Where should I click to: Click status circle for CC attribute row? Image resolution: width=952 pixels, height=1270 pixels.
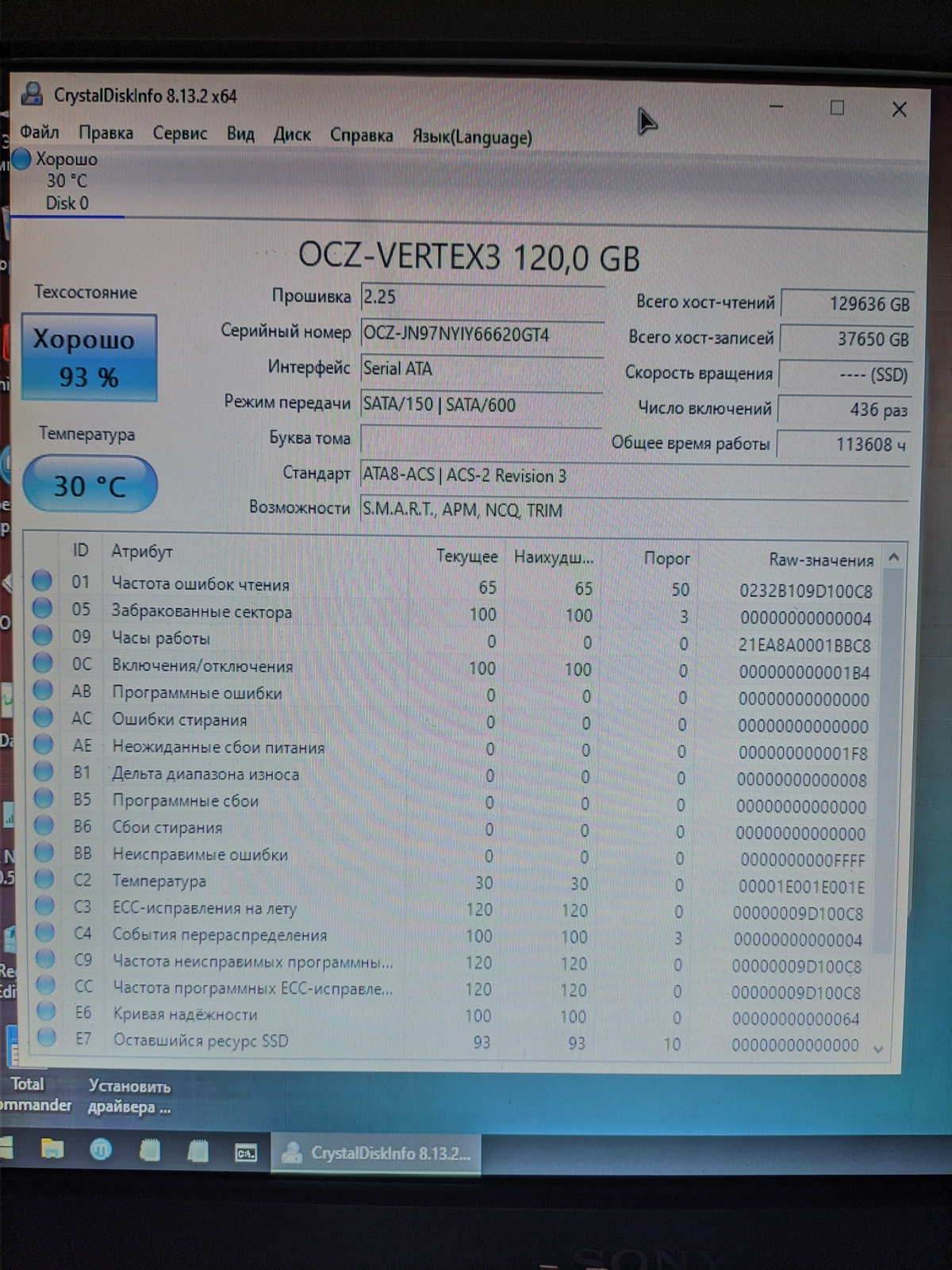(x=46, y=985)
